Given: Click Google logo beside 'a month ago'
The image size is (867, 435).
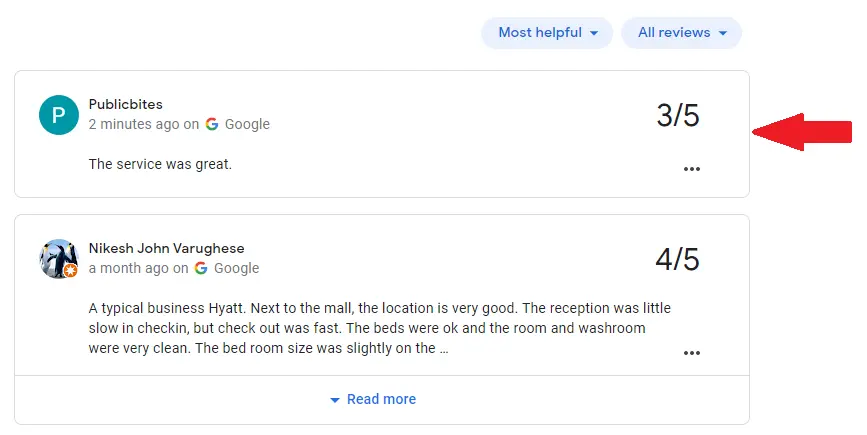Looking at the screenshot, I should click(x=201, y=269).
